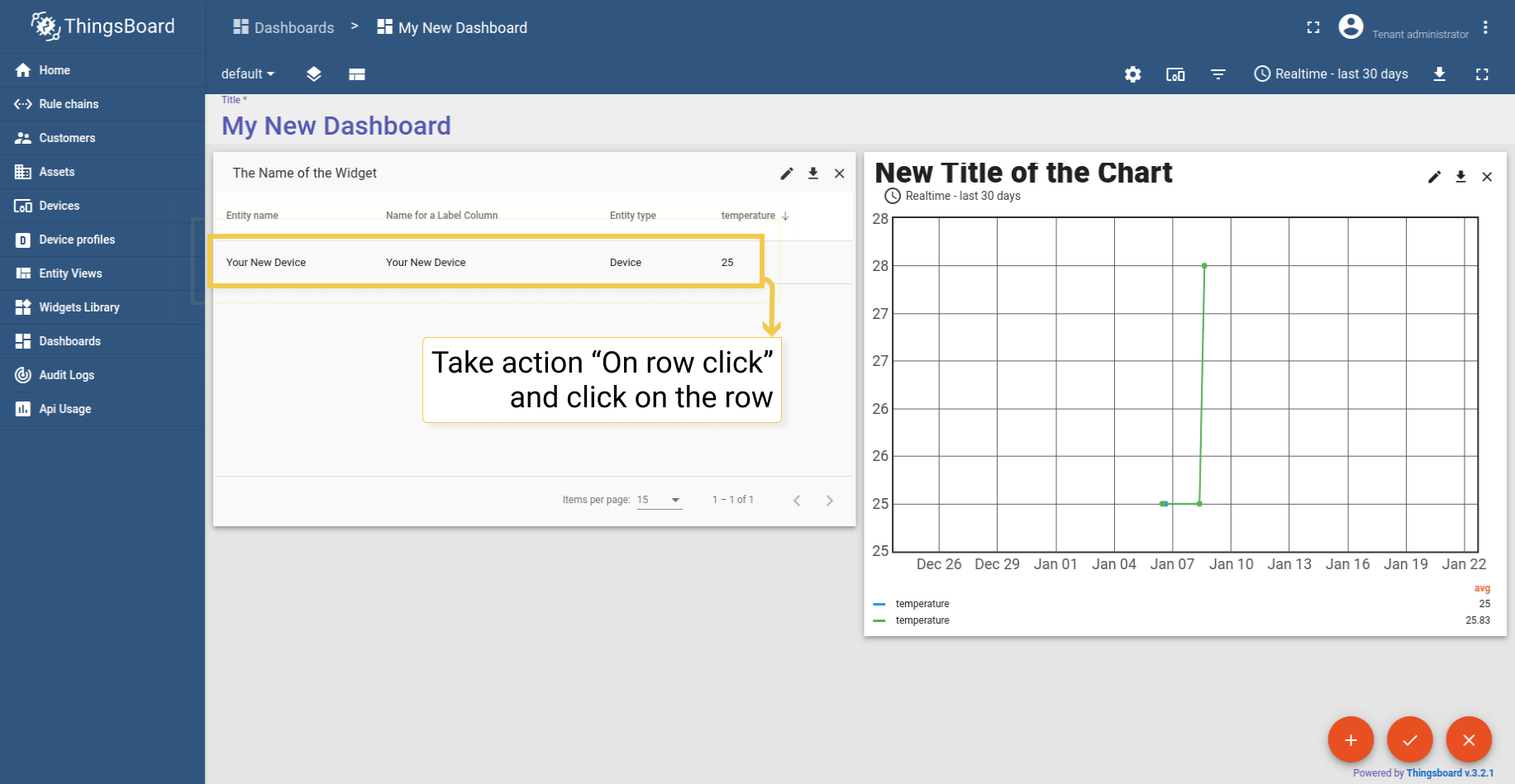The width and height of the screenshot is (1515, 784).
Task: Edit The Name of the Widget table widget
Action: (787, 173)
